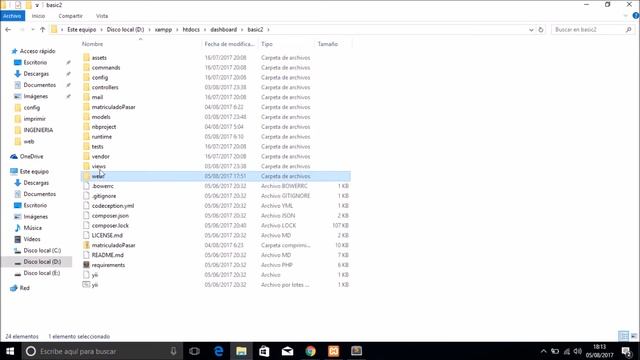Select the matriculadoPasar compressed folder icon

pyautogui.click(x=86, y=245)
